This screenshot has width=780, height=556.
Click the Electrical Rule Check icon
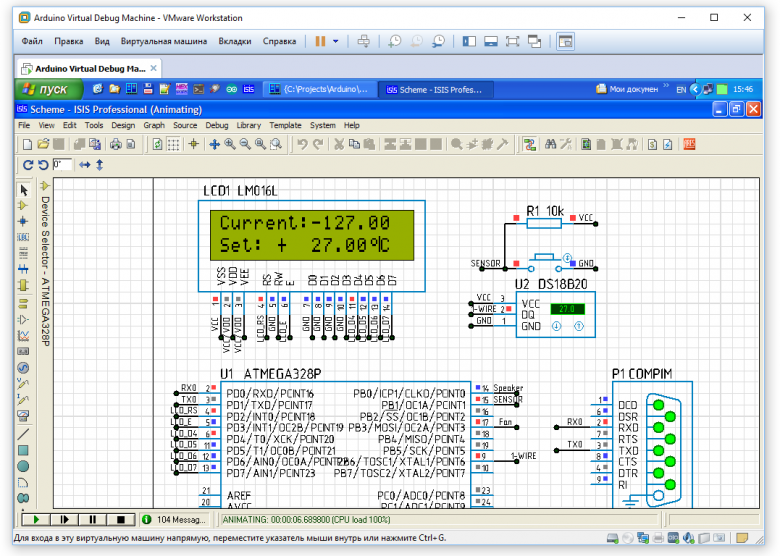(x=668, y=144)
